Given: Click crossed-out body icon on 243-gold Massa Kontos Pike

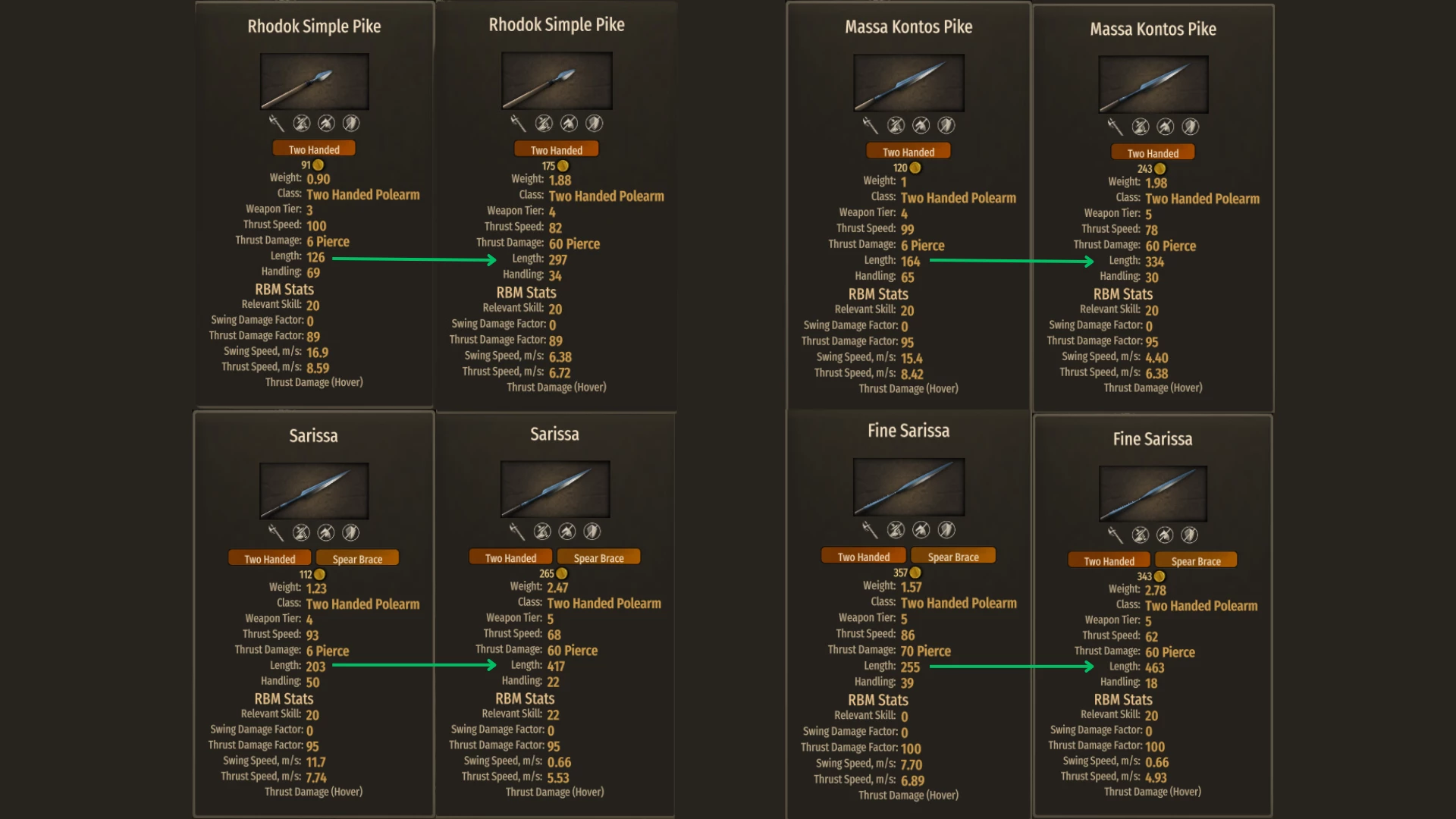Looking at the screenshot, I should click(1141, 127).
